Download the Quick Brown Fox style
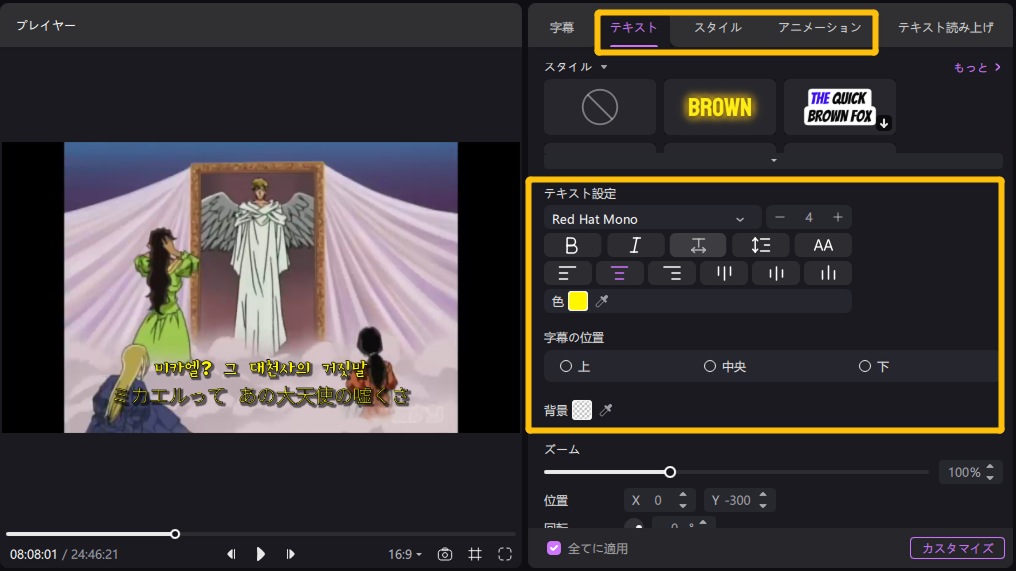1016x571 pixels. [884, 123]
